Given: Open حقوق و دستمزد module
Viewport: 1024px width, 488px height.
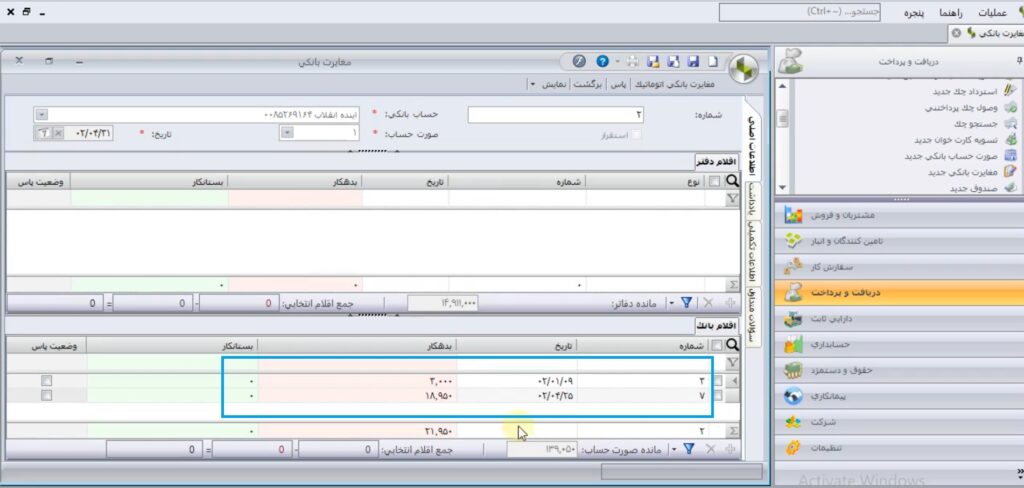Looking at the screenshot, I should pyautogui.click(x=900, y=370).
